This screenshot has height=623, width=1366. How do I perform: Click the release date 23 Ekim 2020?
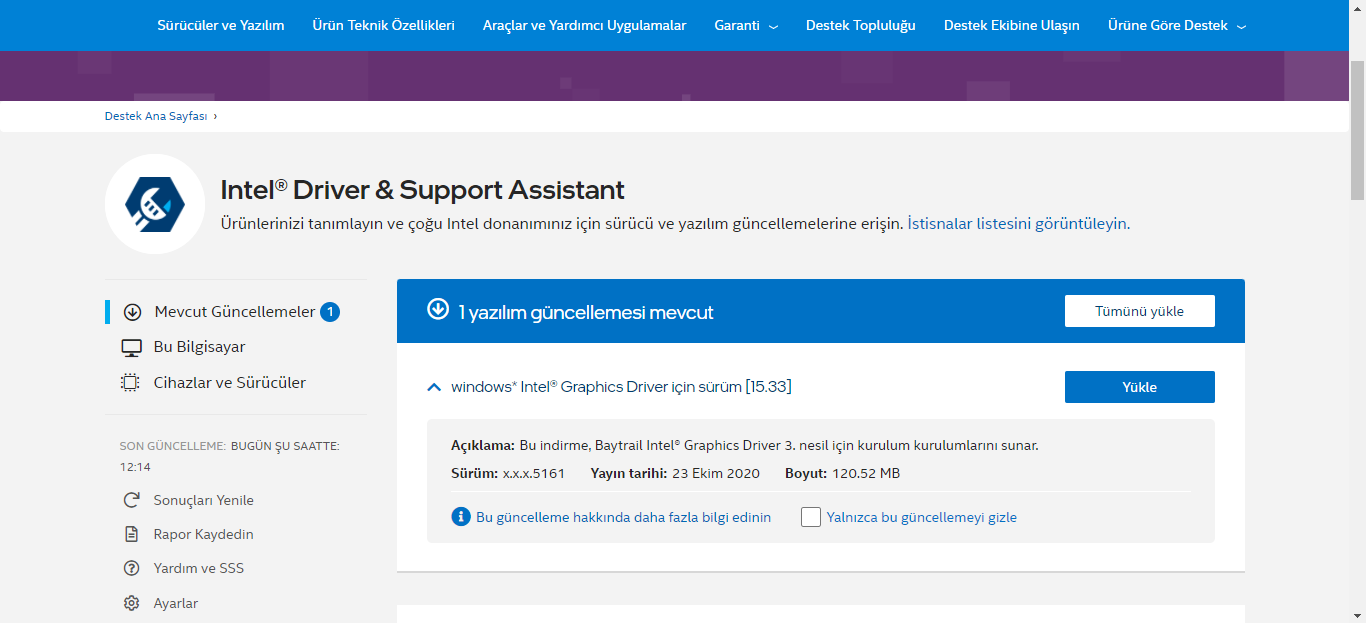coord(716,473)
